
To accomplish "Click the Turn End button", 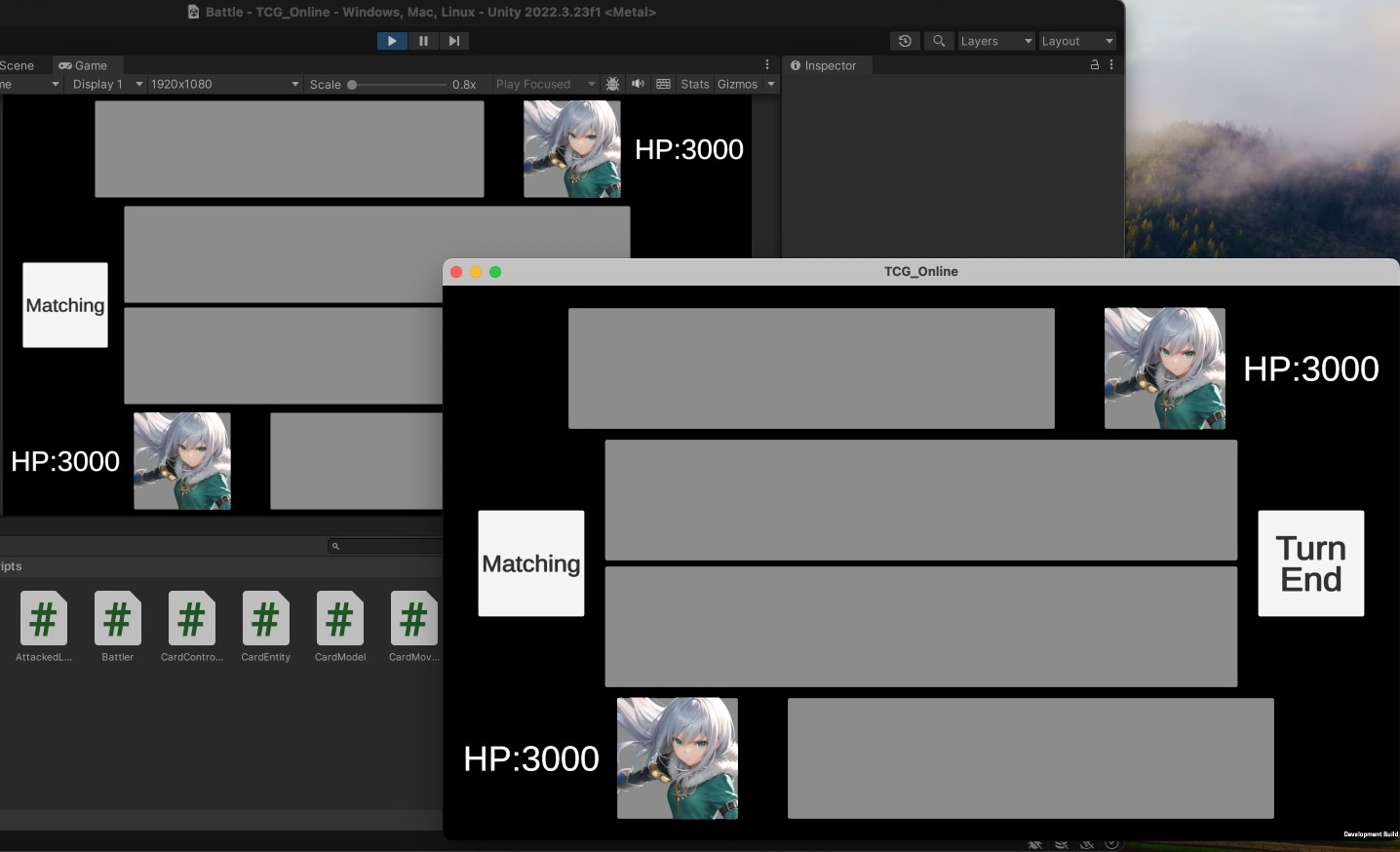I will pos(1310,563).
